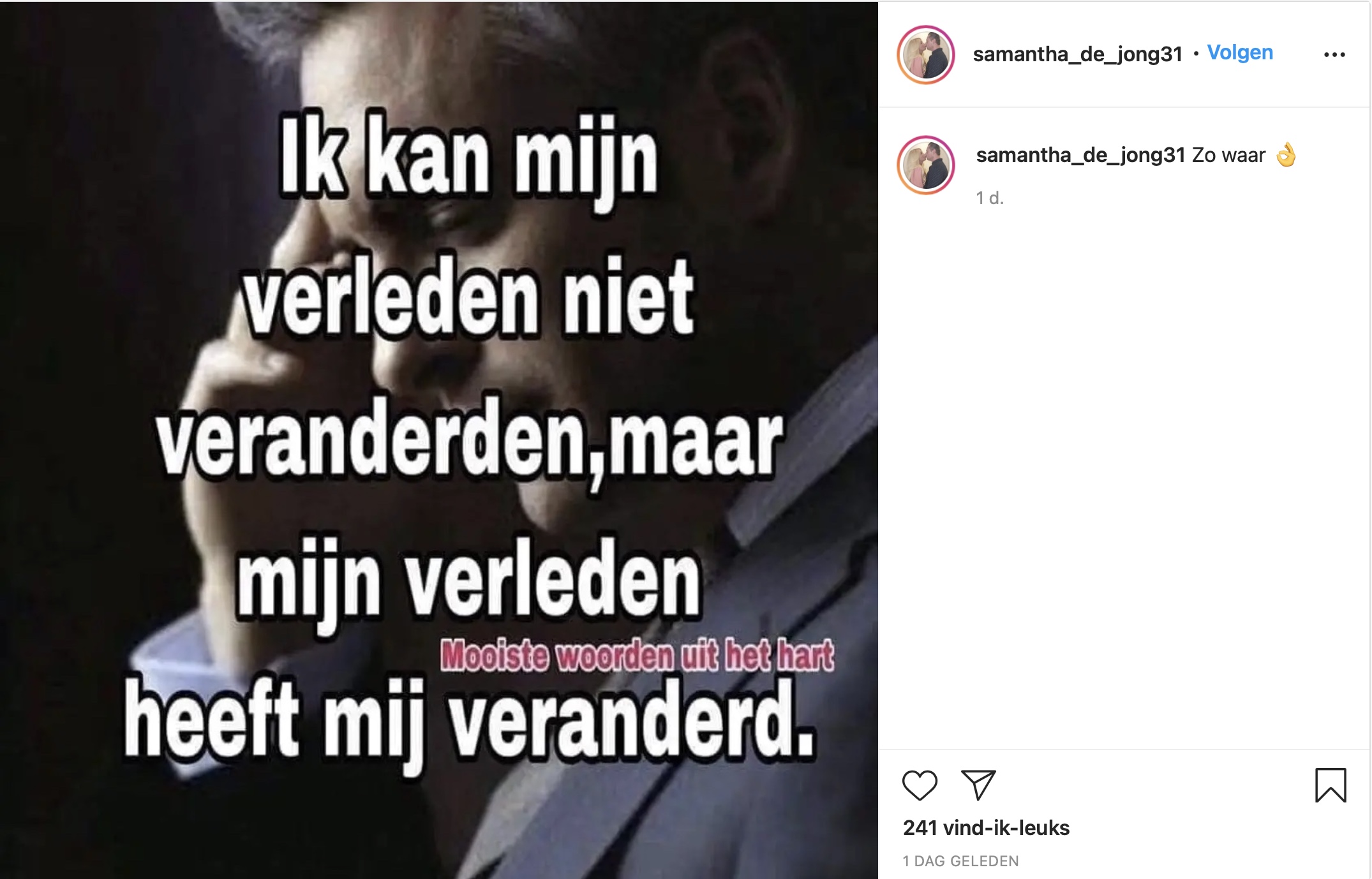Like the post with the heart icon
The width and height of the screenshot is (1372, 879).
pos(920,785)
